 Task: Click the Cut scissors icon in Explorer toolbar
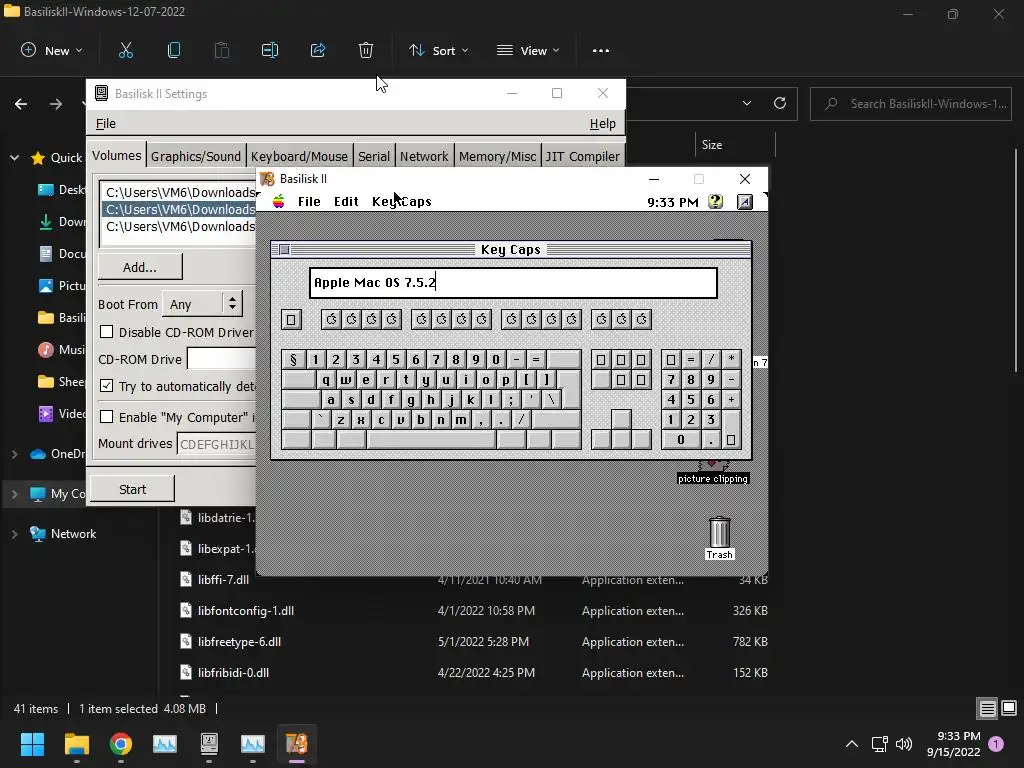125,50
